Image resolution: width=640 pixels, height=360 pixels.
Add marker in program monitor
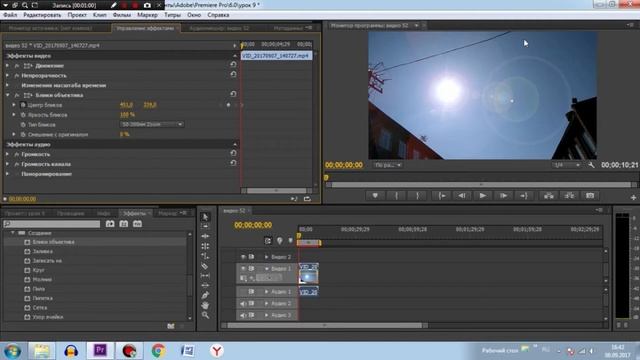pyautogui.click(x=375, y=196)
